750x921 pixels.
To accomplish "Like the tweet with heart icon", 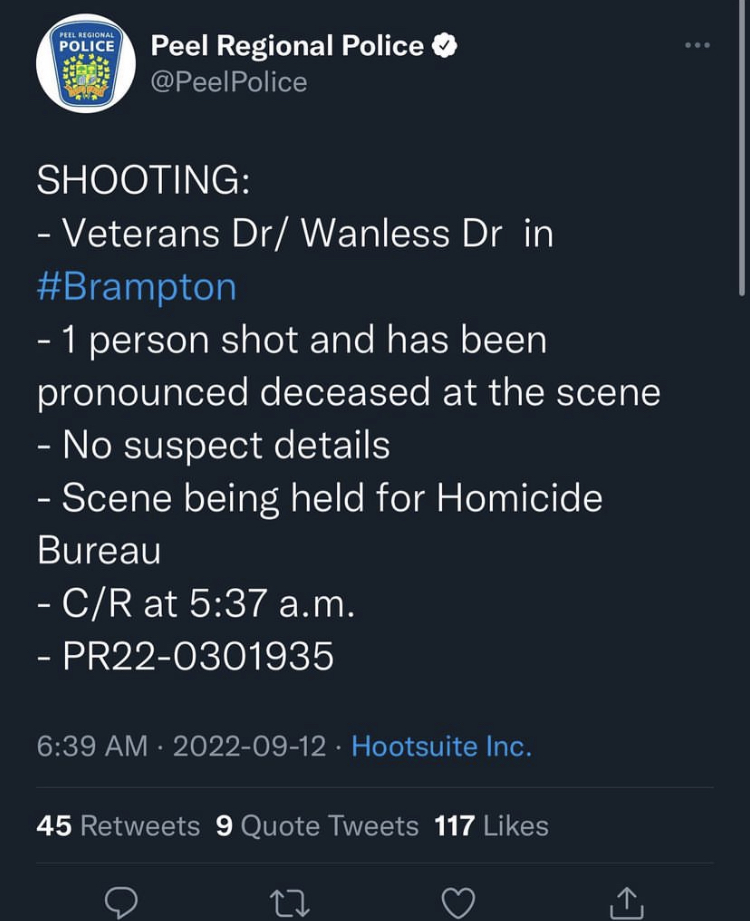I will [x=458, y=903].
